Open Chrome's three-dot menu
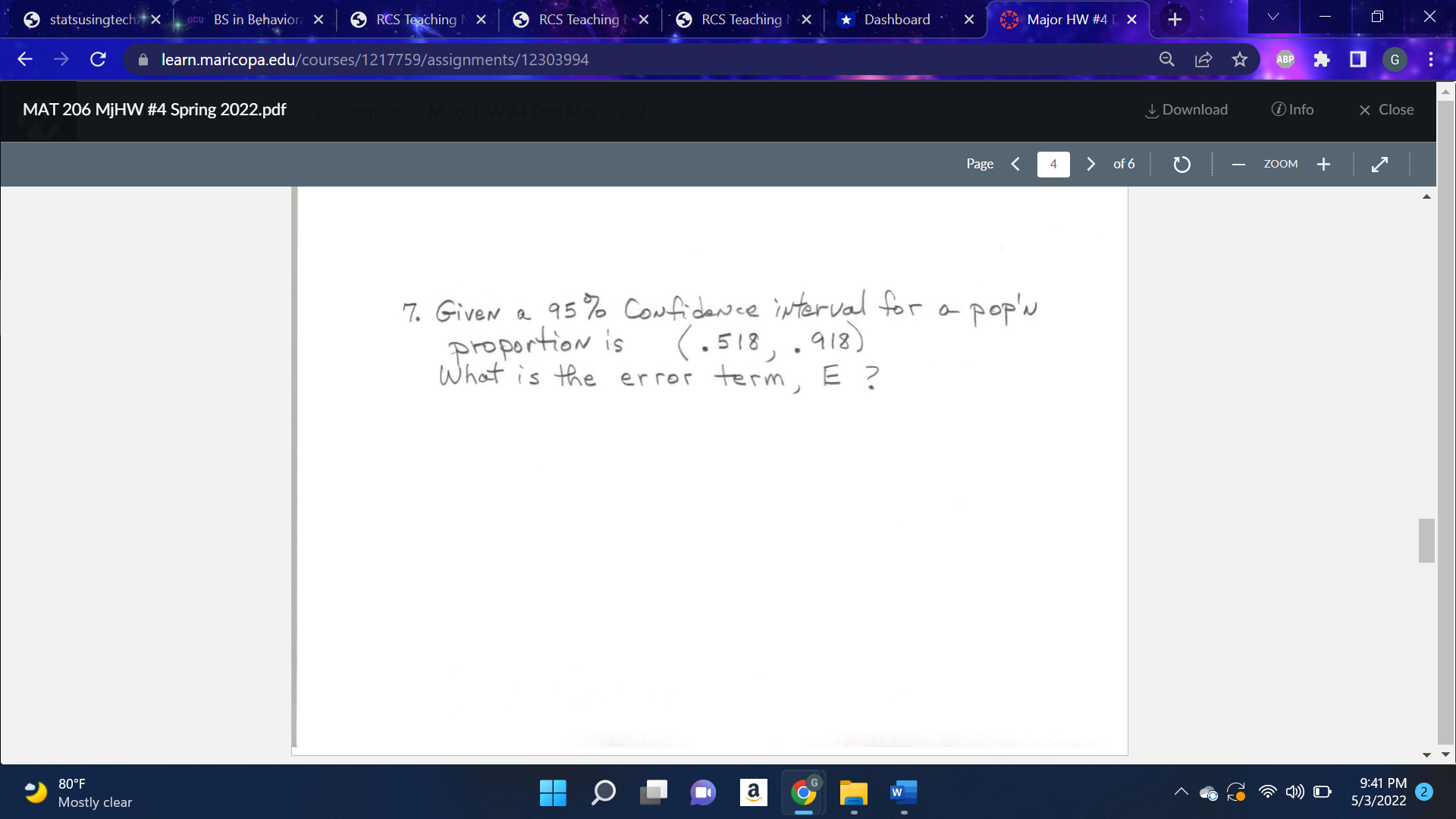Image resolution: width=1456 pixels, height=819 pixels. 1431,59
